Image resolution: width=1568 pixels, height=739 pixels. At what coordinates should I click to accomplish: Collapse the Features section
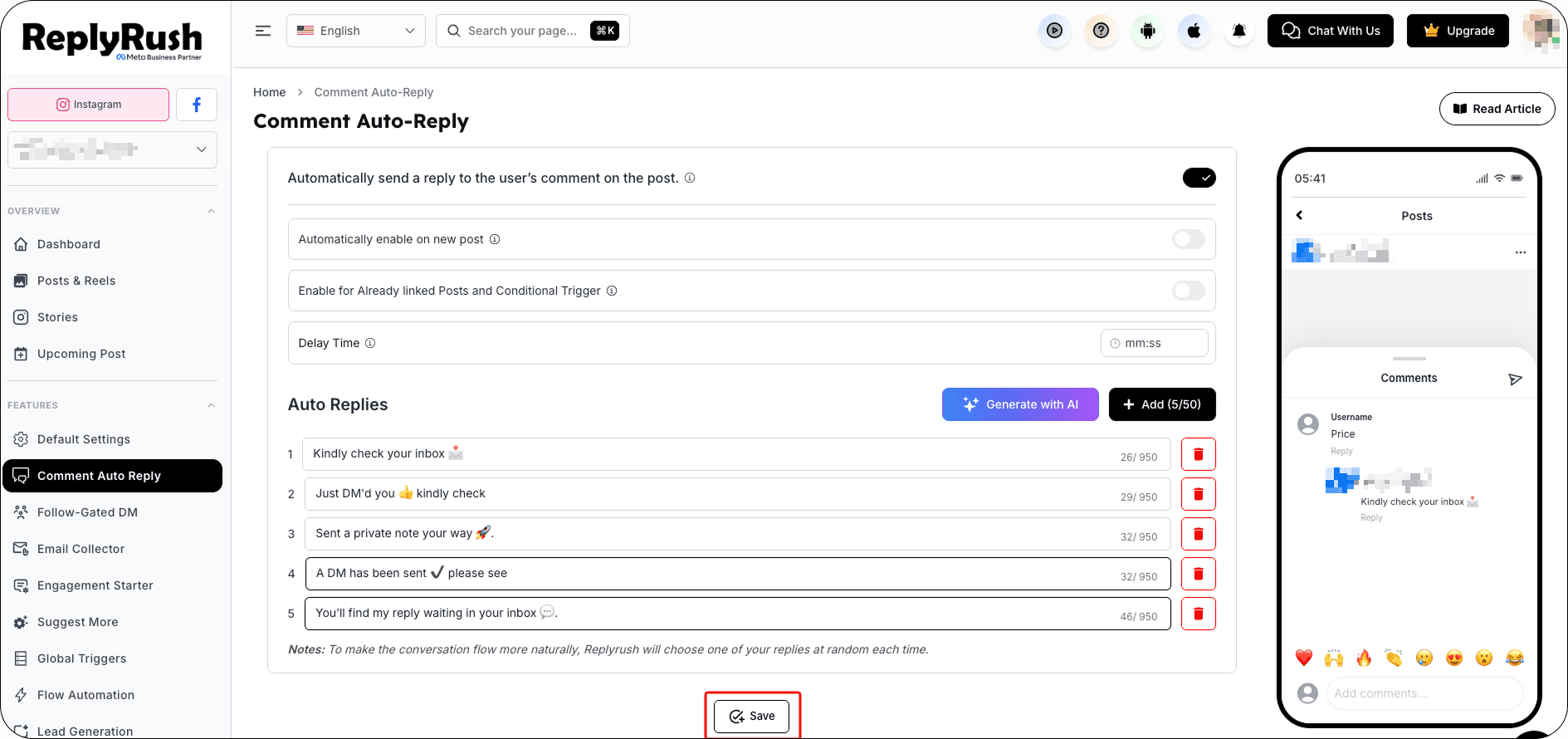click(211, 405)
